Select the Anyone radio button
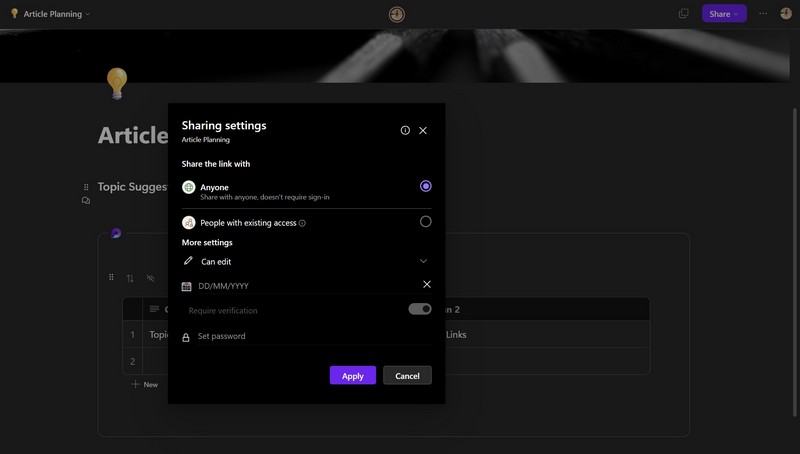This screenshot has width=800, height=454. pyautogui.click(x=426, y=186)
